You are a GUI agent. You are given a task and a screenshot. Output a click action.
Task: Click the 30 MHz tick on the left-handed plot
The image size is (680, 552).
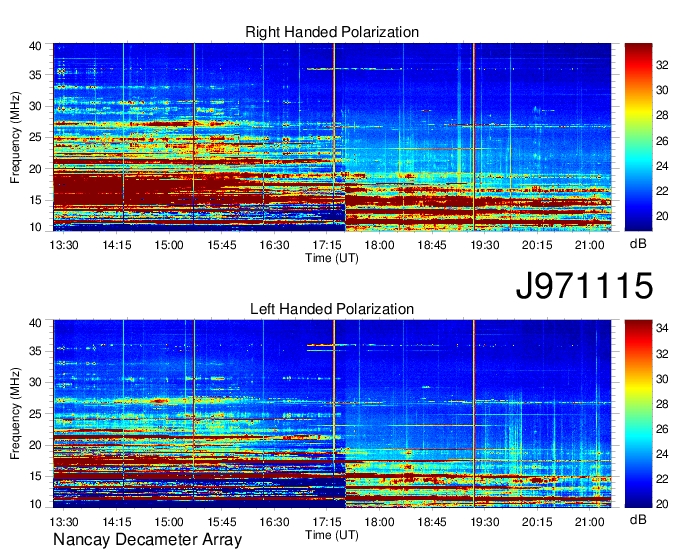[35, 382]
